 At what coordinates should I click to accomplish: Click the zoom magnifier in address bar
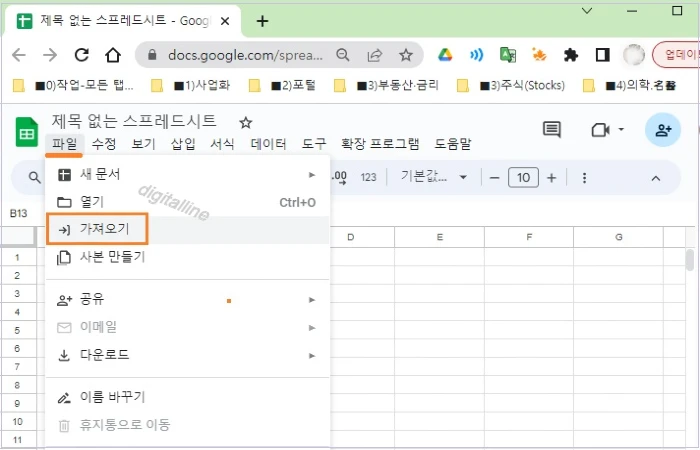(342, 55)
